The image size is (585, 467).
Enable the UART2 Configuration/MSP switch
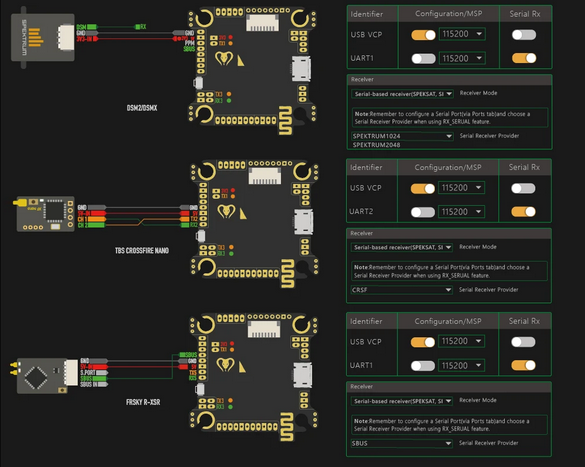tap(423, 212)
